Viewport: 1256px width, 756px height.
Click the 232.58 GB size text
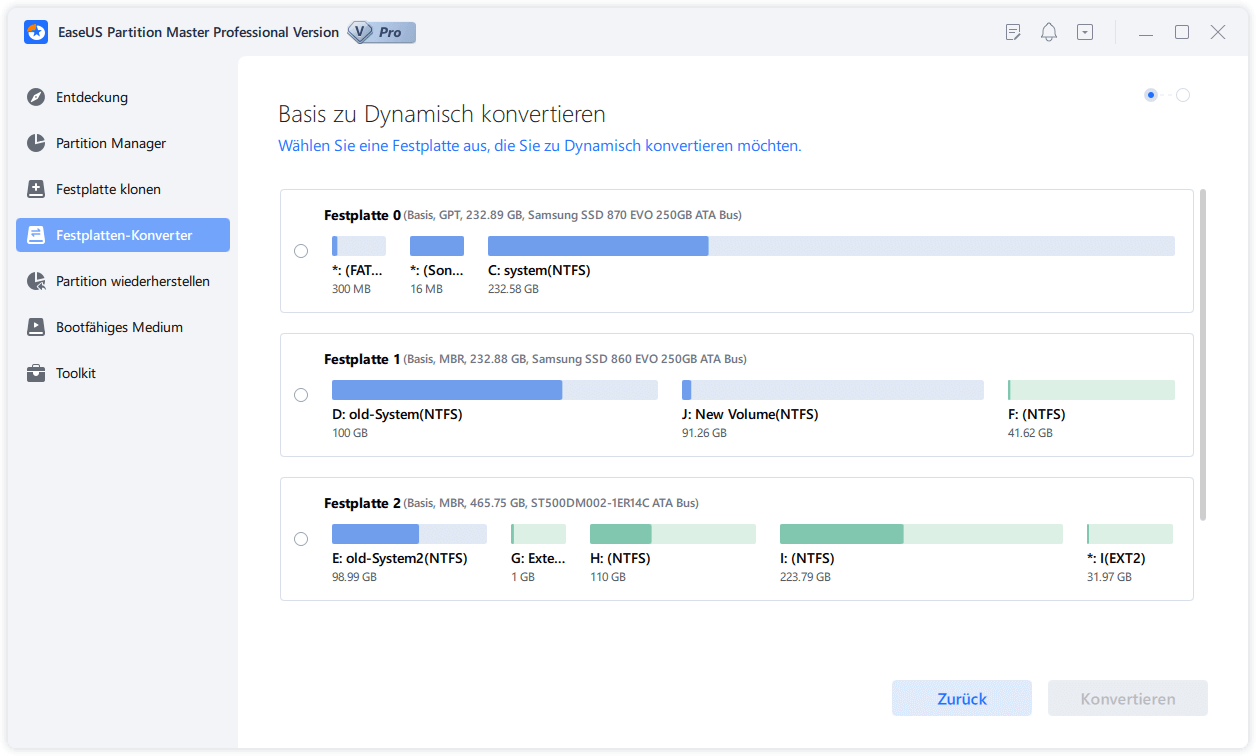[513, 289]
